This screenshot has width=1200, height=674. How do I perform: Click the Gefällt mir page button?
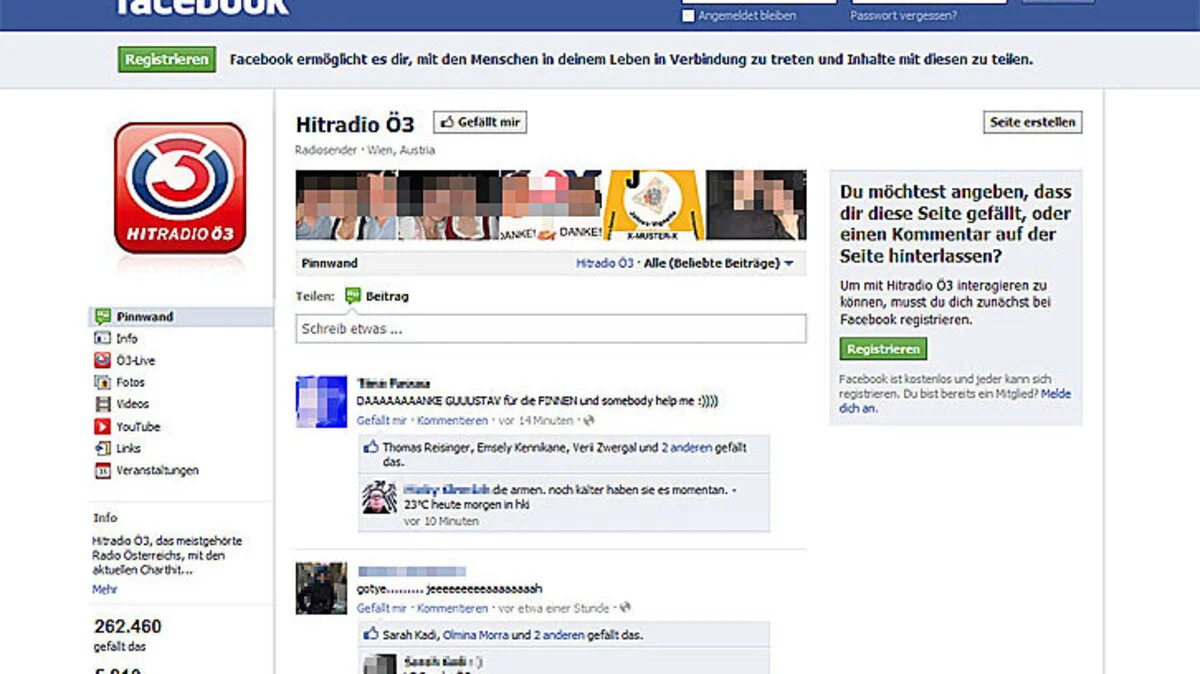[x=480, y=122]
